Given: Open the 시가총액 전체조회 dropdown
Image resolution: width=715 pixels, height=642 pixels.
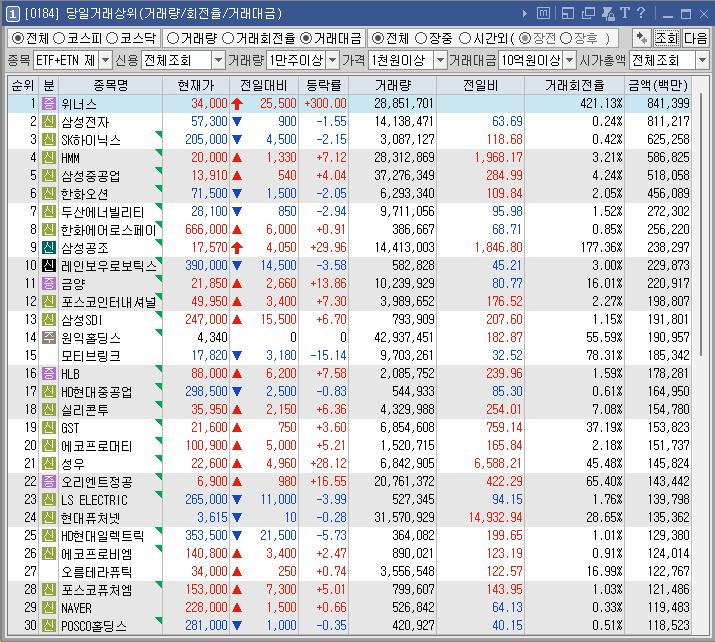Looking at the screenshot, I should (702, 60).
